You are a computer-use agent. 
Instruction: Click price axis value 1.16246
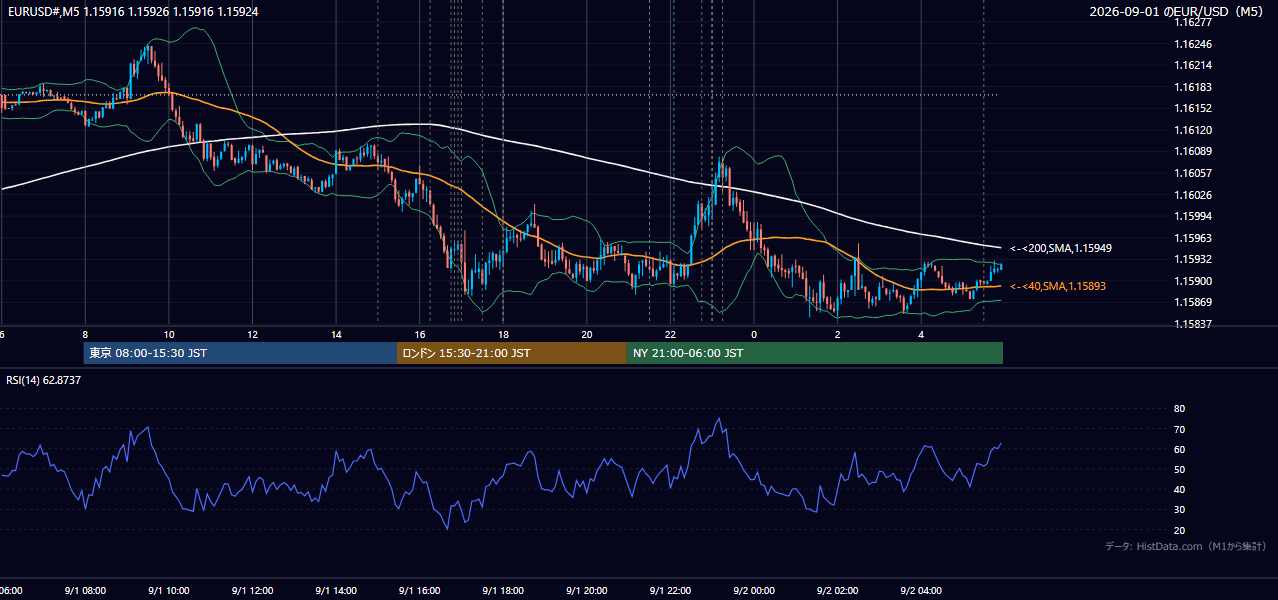tap(1193, 44)
